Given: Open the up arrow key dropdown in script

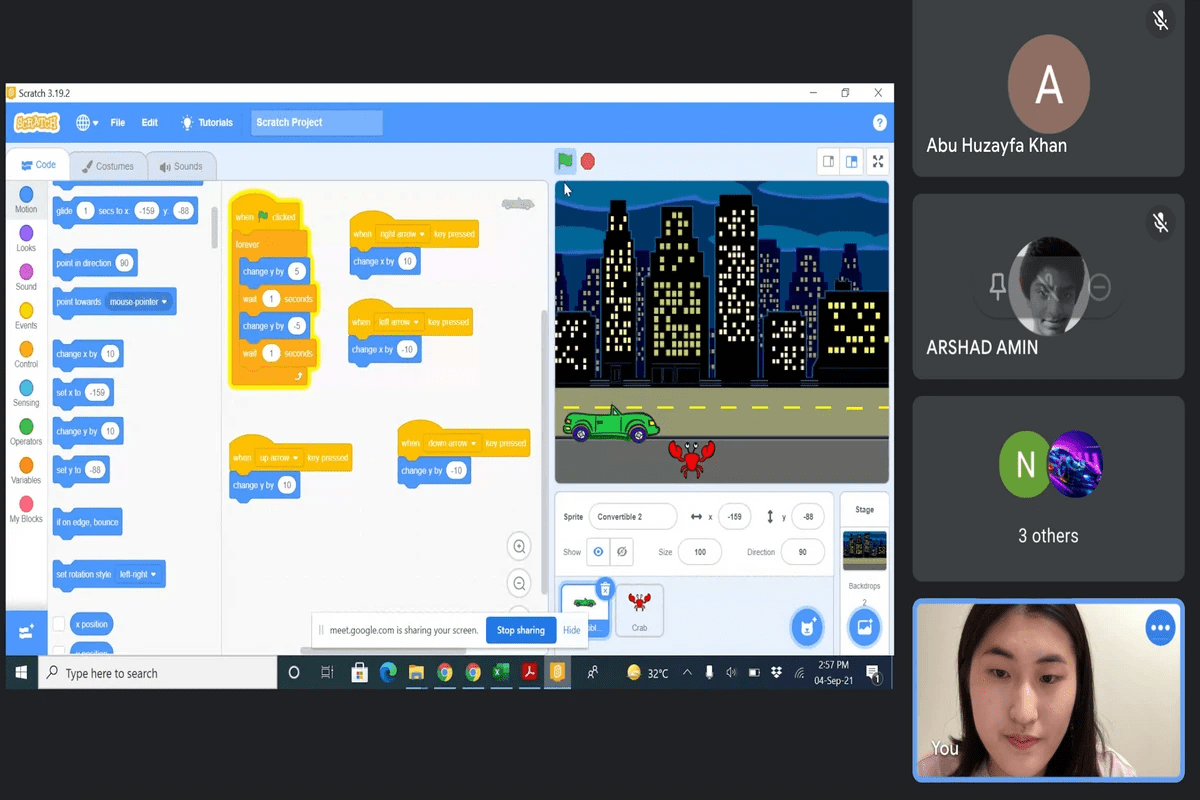Looking at the screenshot, I should point(279,458).
